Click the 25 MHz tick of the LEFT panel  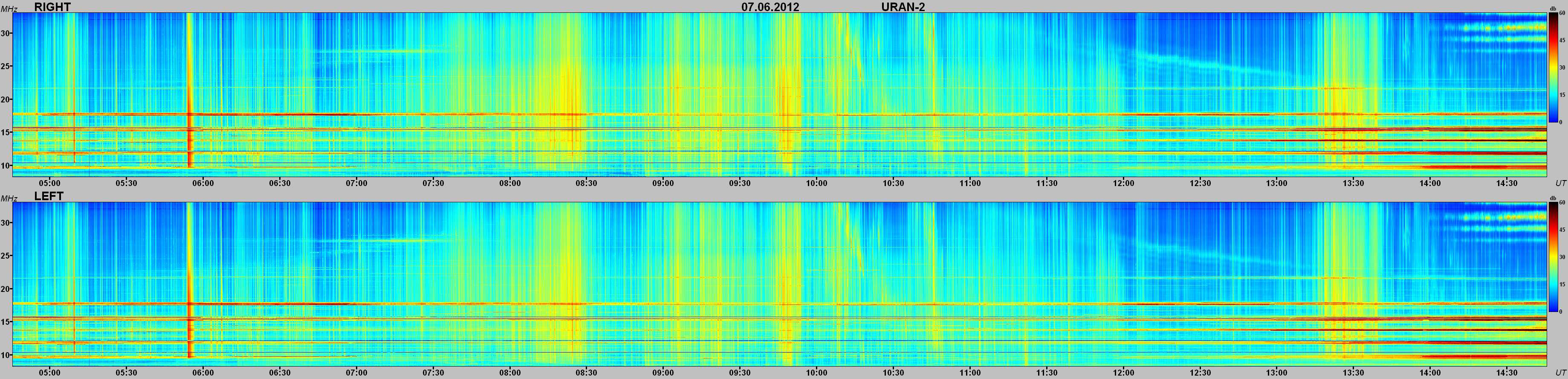[6, 255]
